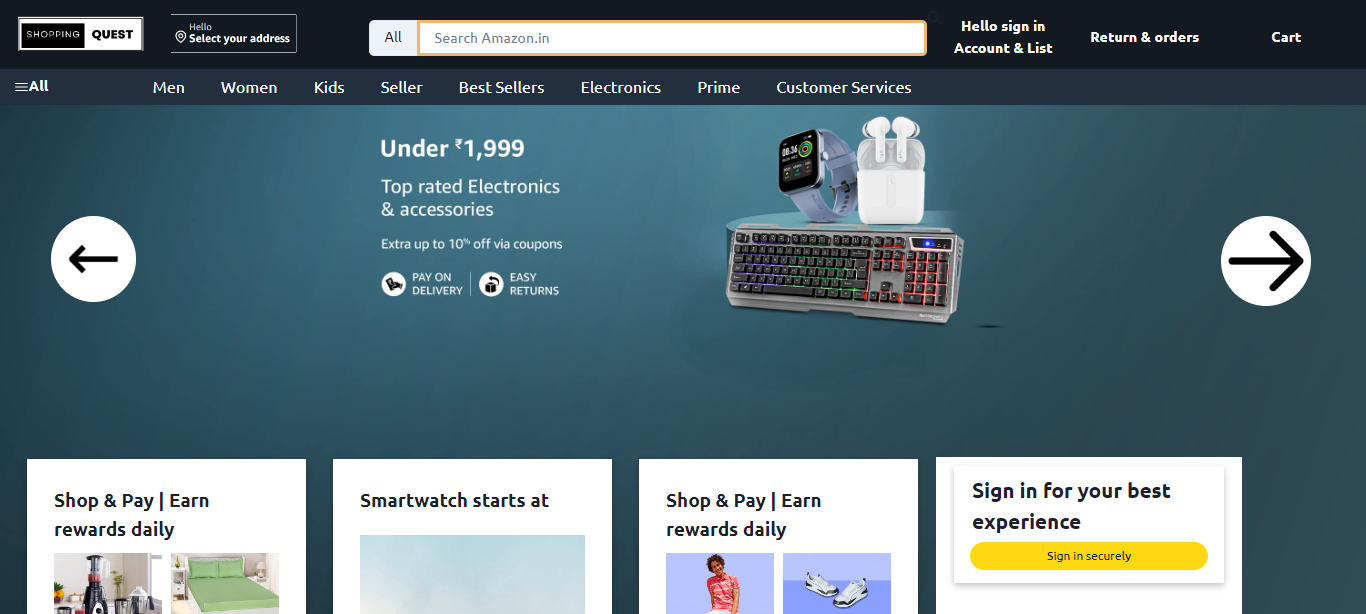Image resolution: width=1366 pixels, height=614 pixels.
Task: Advance carousel with right arrow
Action: [1266, 261]
